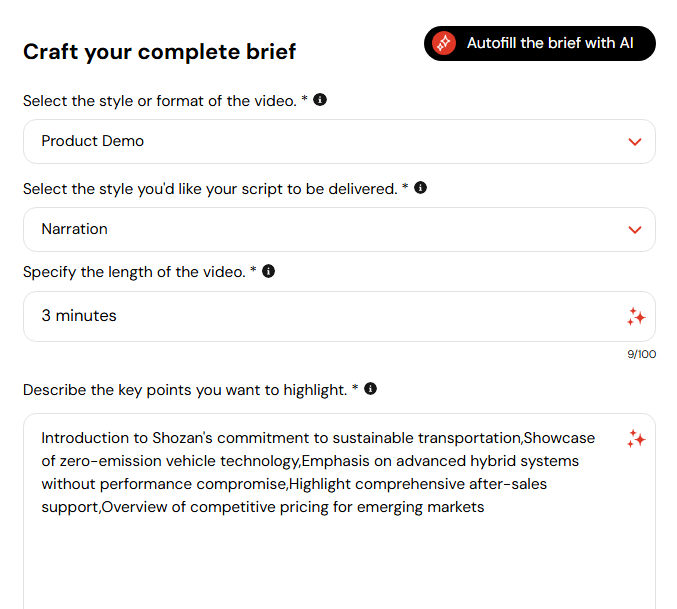Click the 9/100 character counter
The height and width of the screenshot is (609, 677).
pyautogui.click(x=642, y=354)
